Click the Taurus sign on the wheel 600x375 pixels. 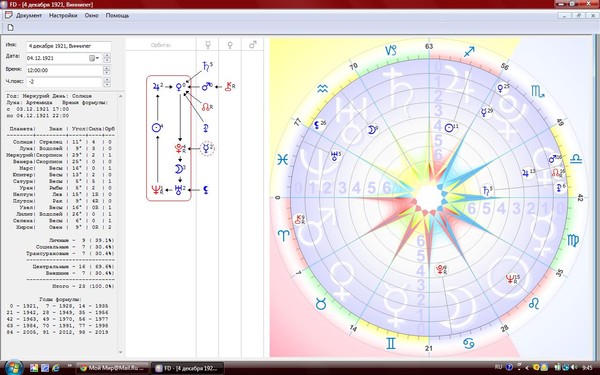[x=321, y=304]
